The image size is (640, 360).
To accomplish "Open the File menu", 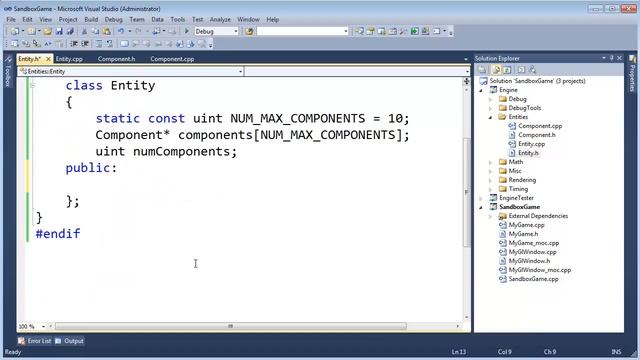I will pyautogui.click(x=11, y=19).
